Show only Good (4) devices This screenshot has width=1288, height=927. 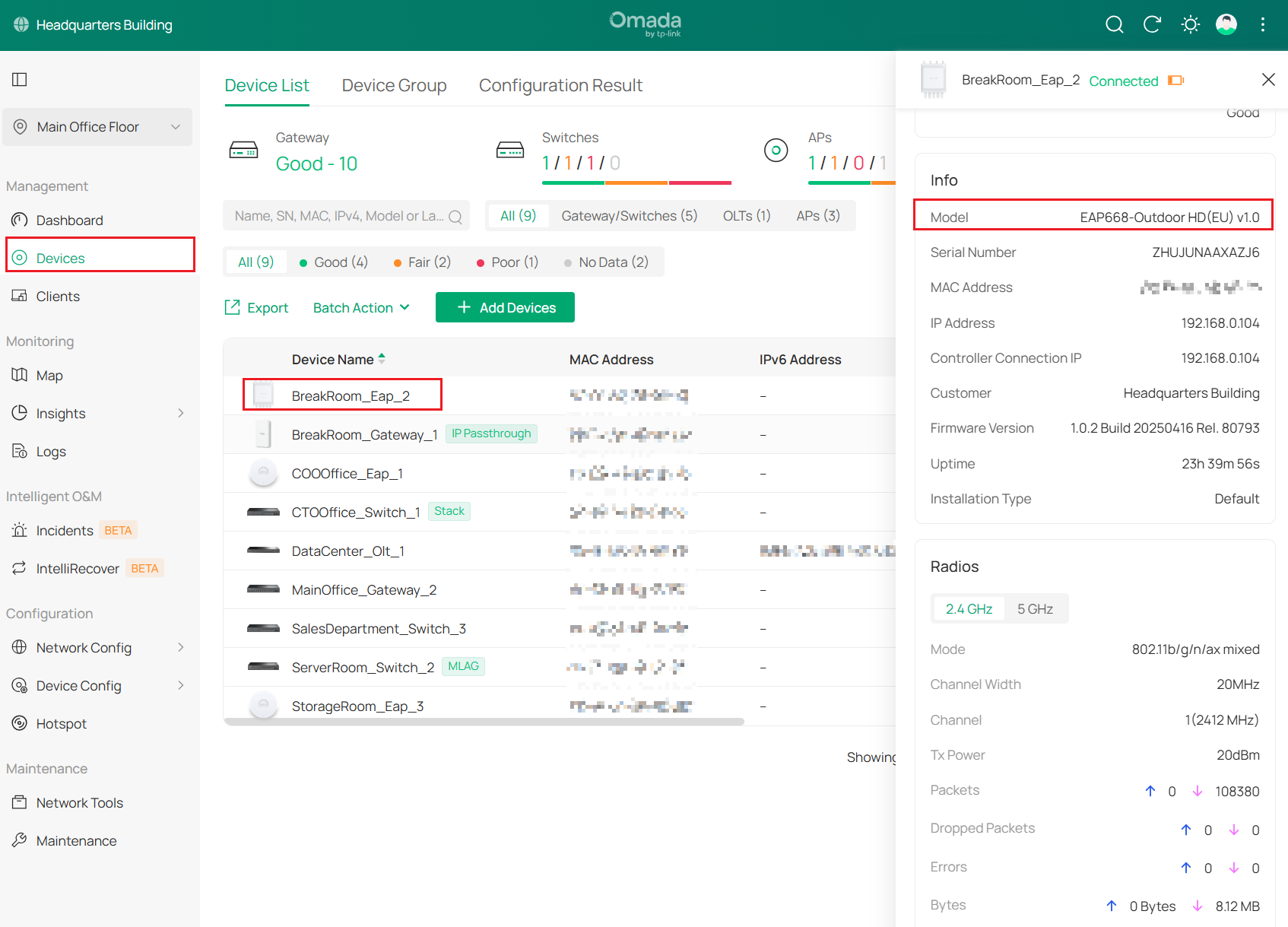pos(334,262)
